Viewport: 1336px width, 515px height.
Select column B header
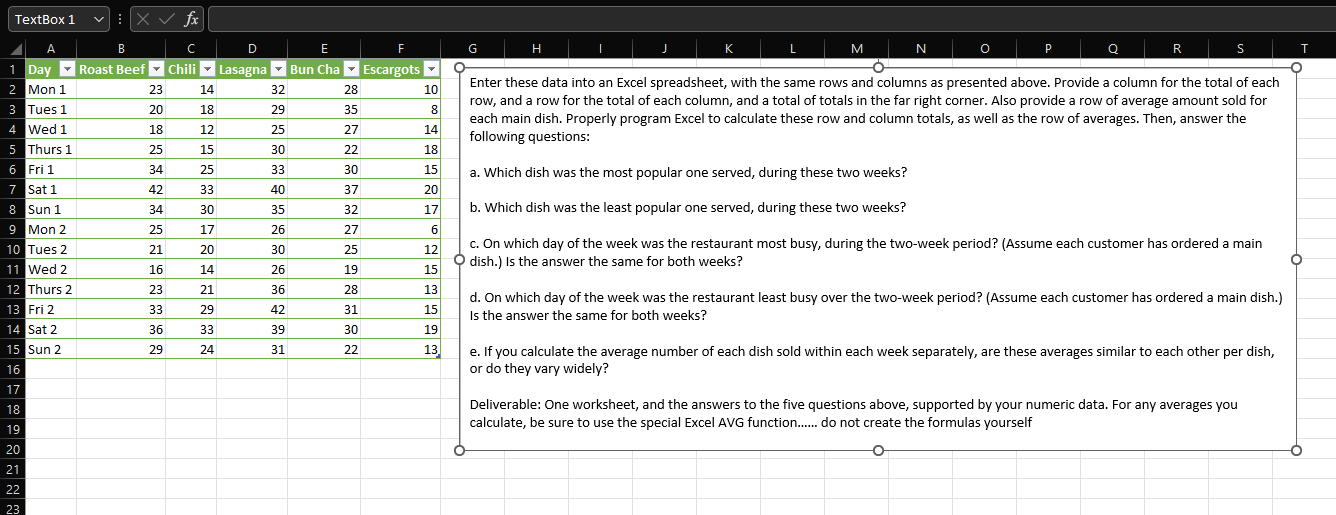pos(120,48)
